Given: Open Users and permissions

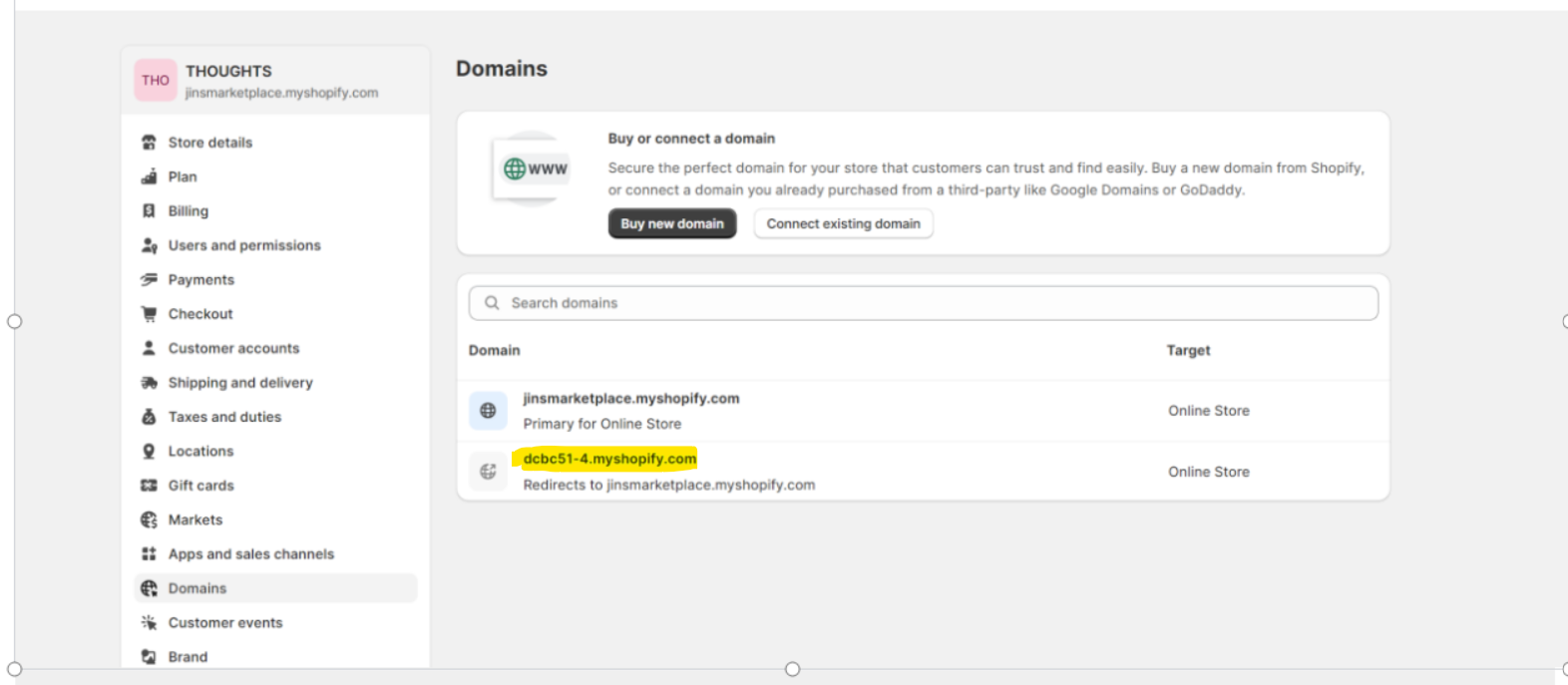Looking at the screenshot, I should (x=244, y=245).
